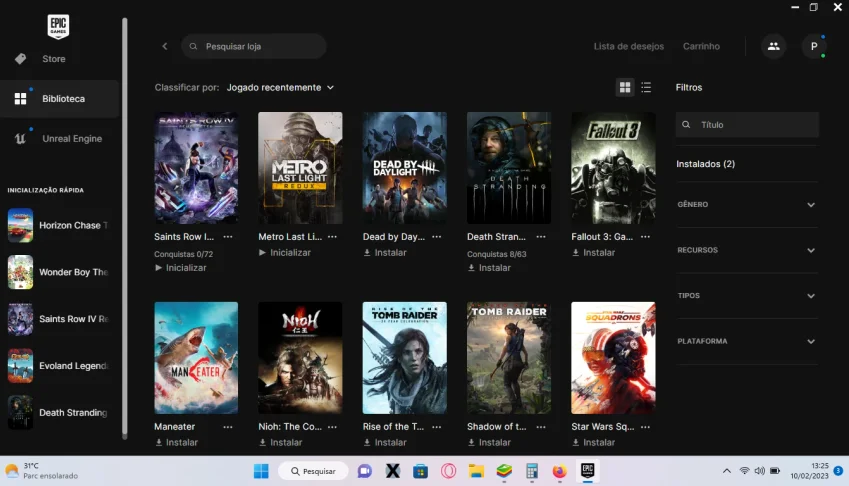Open the Unreal Engine icon
849x486 pixels.
(x=20, y=139)
